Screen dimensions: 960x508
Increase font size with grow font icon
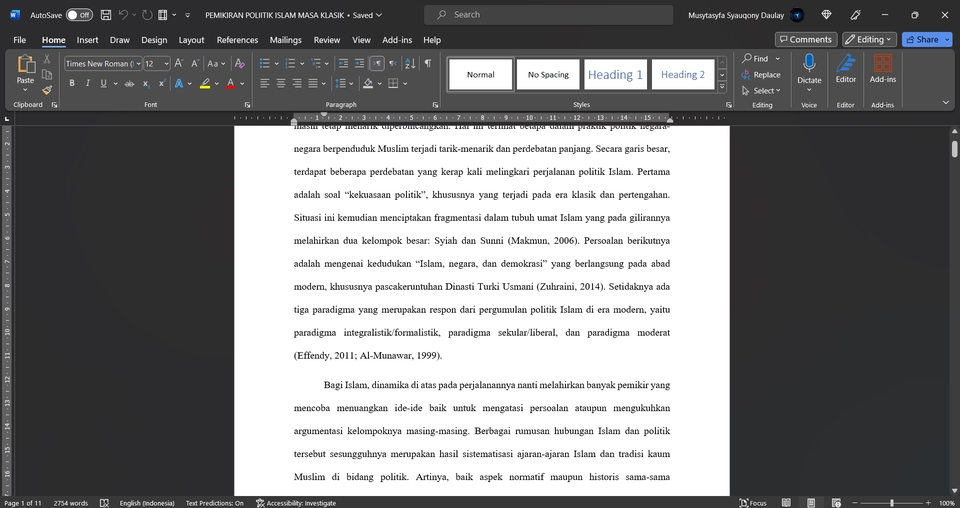179,63
